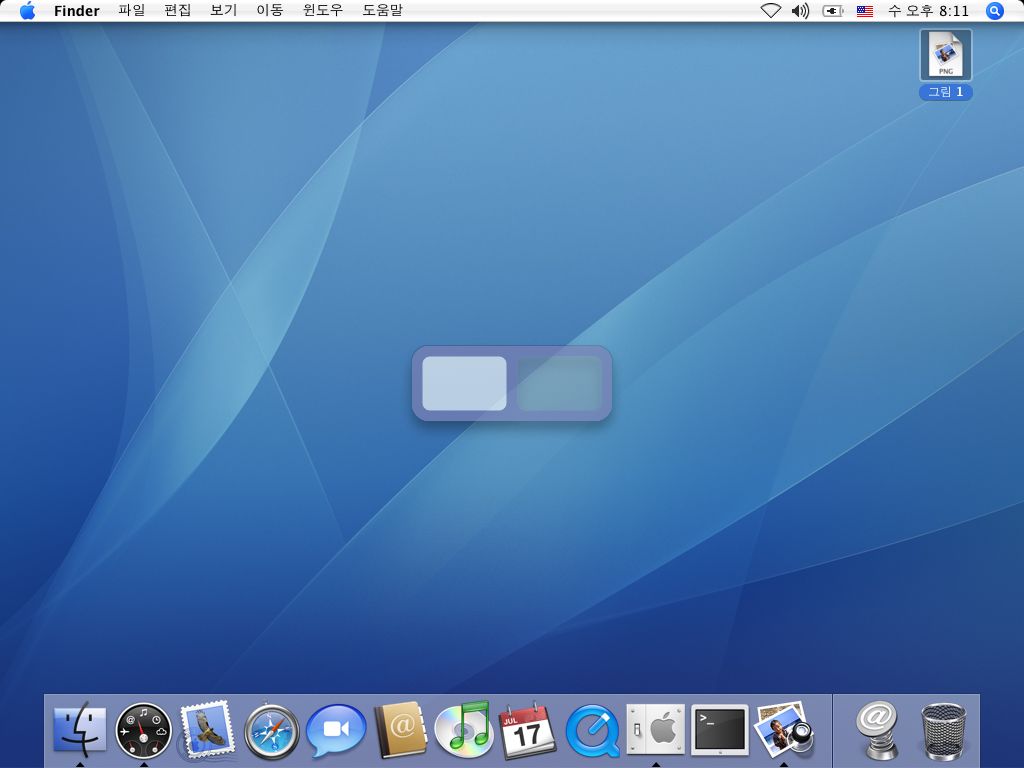Open System Preferences in the Dock

[x=656, y=730]
